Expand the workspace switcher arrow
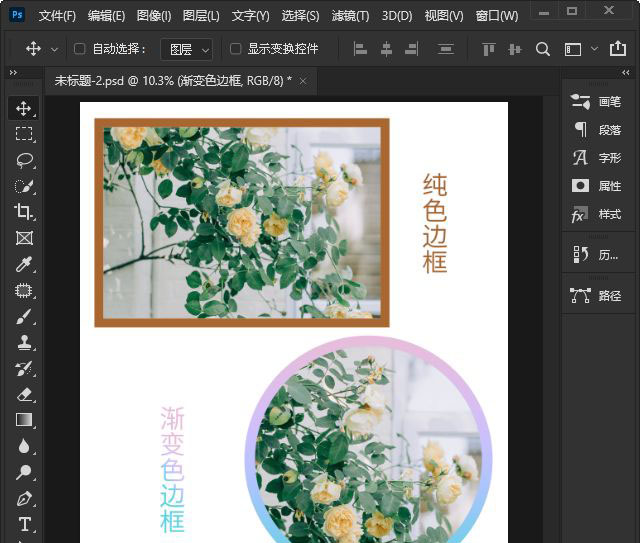This screenshot has height=543, width=640. click(594, 49)
